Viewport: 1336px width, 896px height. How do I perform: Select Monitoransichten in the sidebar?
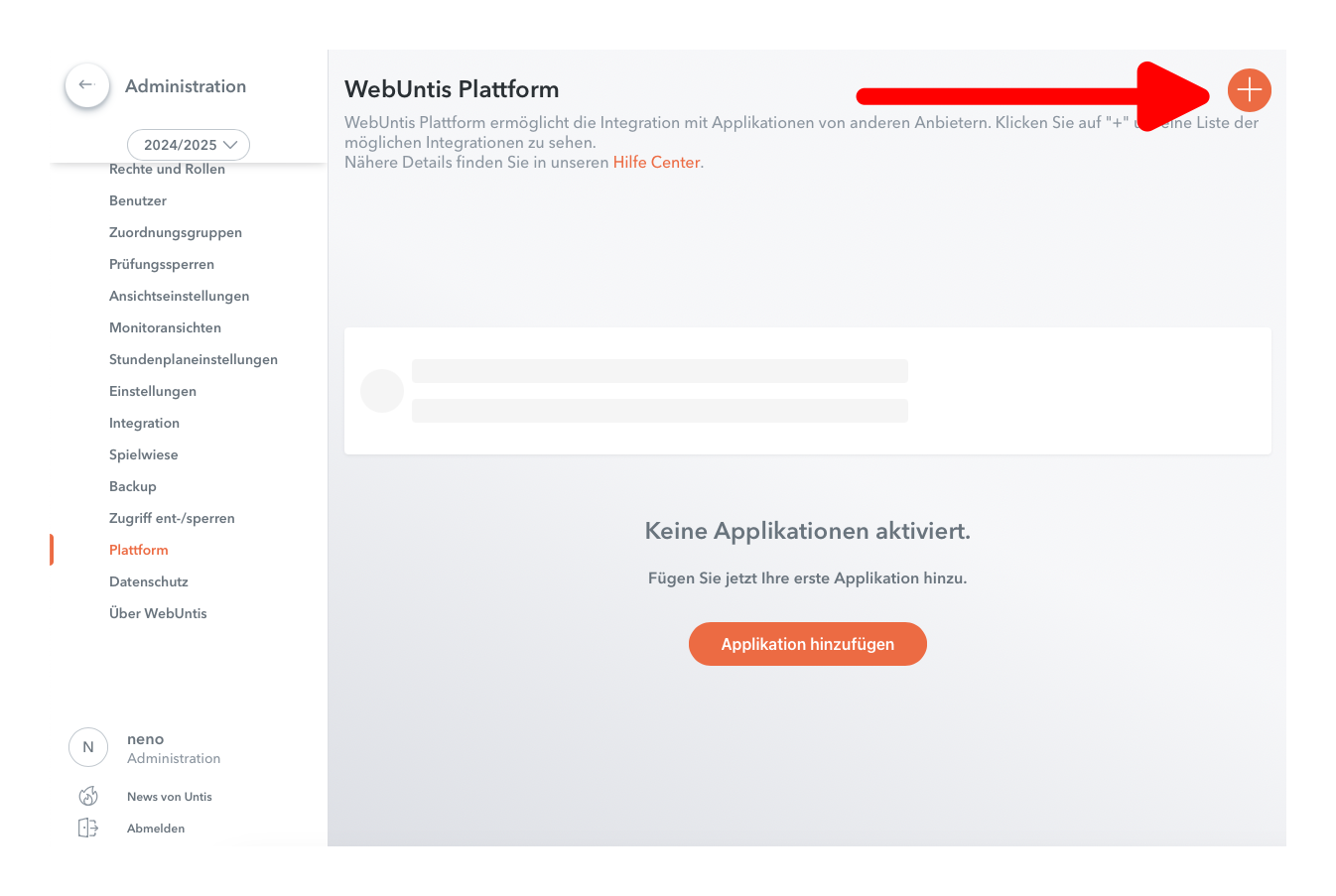165,327
